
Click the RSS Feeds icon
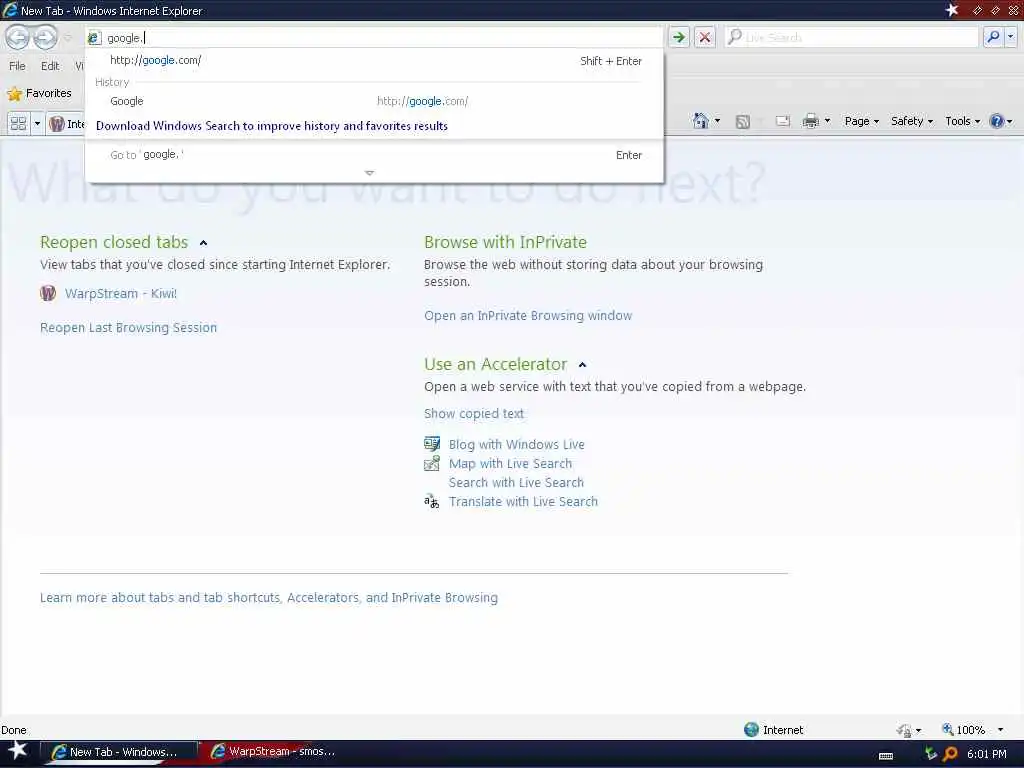pyautogui.click(x=743, y=121)
